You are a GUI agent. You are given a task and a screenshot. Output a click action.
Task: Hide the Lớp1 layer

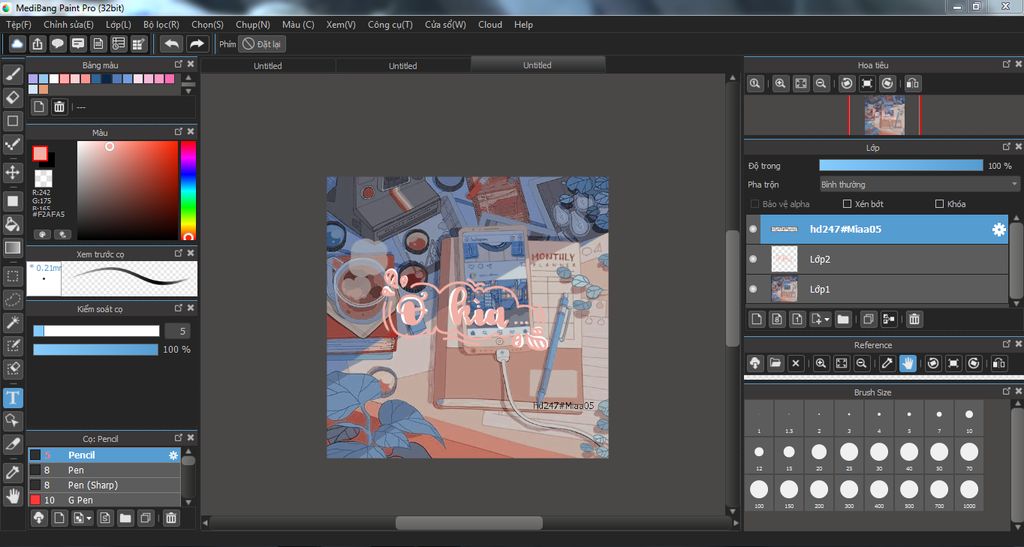point(753,289)
